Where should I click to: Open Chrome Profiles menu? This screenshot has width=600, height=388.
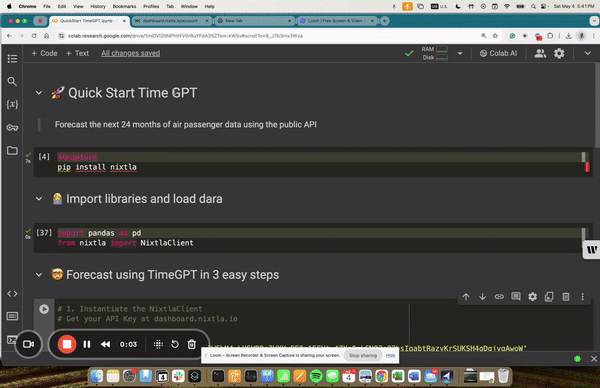(151, 6)
